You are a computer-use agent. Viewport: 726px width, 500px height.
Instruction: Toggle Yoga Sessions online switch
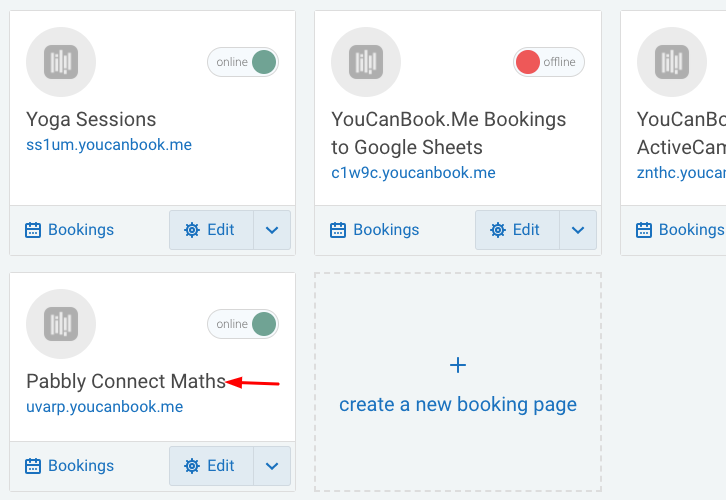point(243,62)
